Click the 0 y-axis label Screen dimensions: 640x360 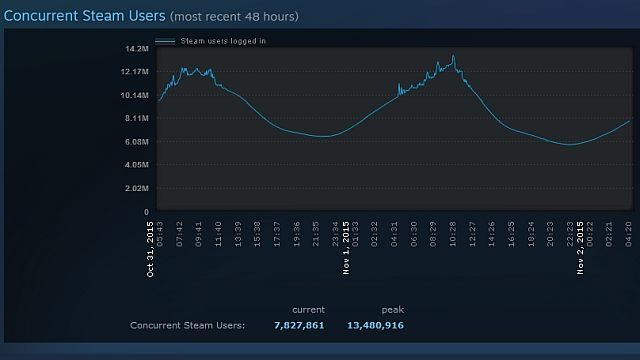pyautogui.click(x=147, y=212)
